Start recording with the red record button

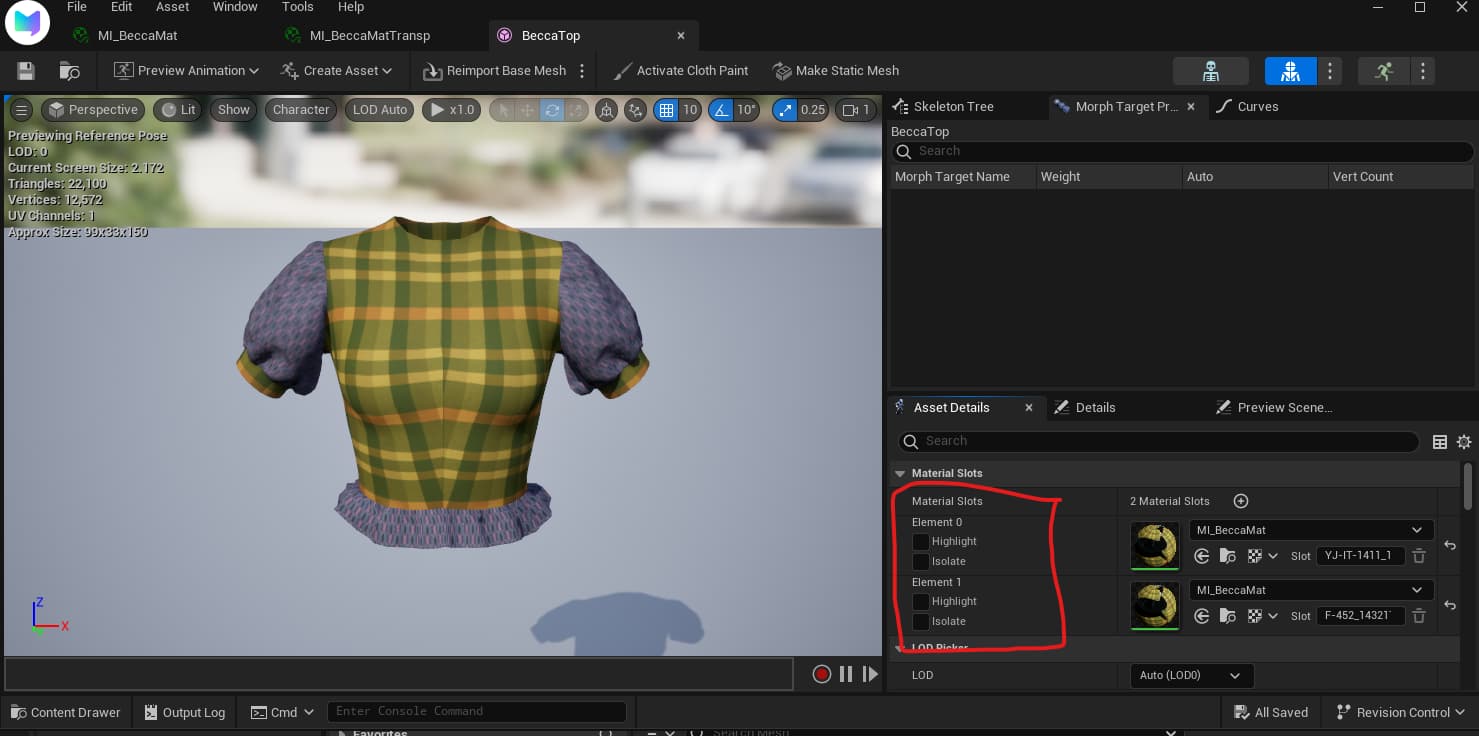[x=821, y=674]
